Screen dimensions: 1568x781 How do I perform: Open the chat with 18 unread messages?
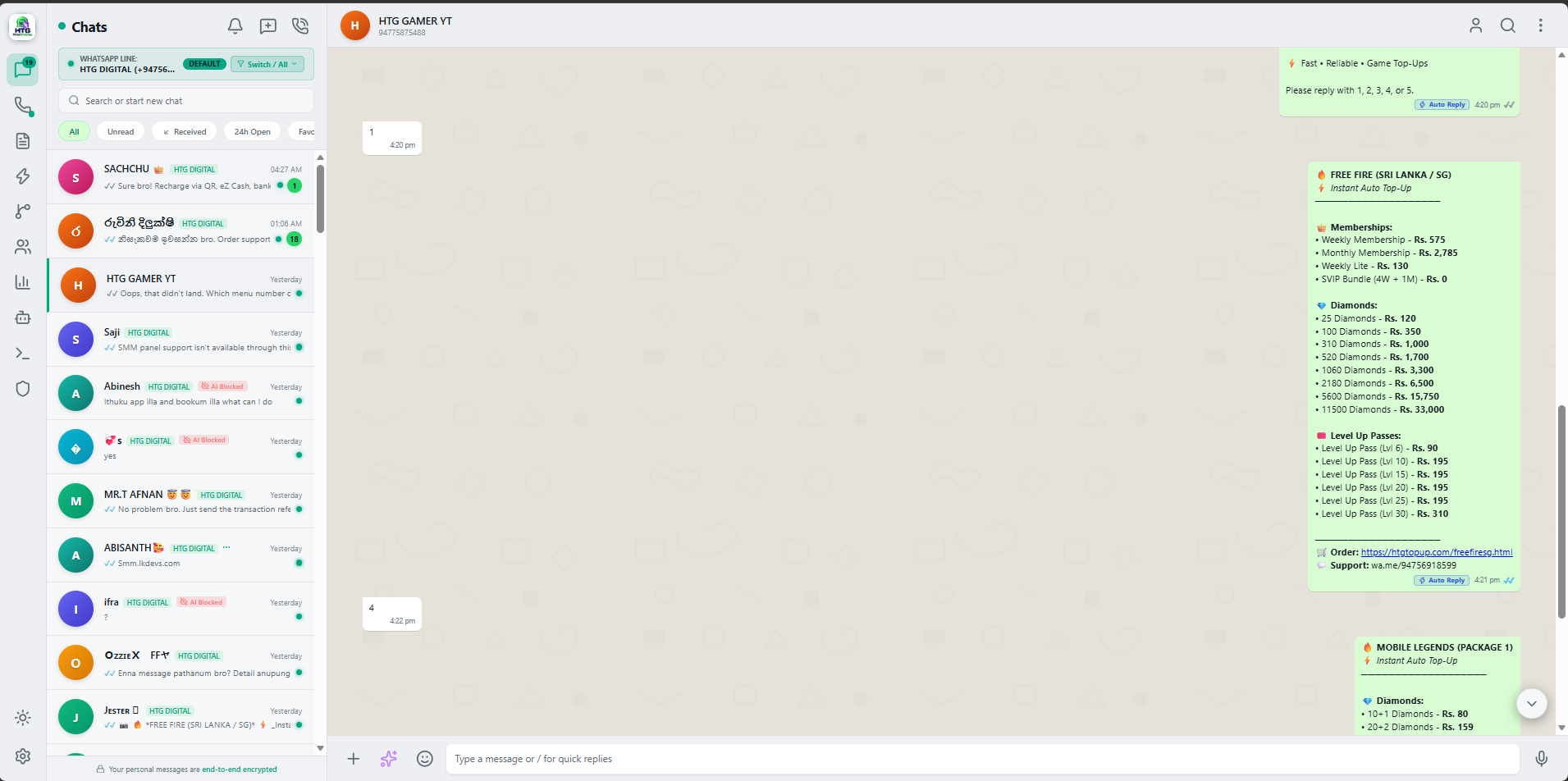[x=181, y=231]
